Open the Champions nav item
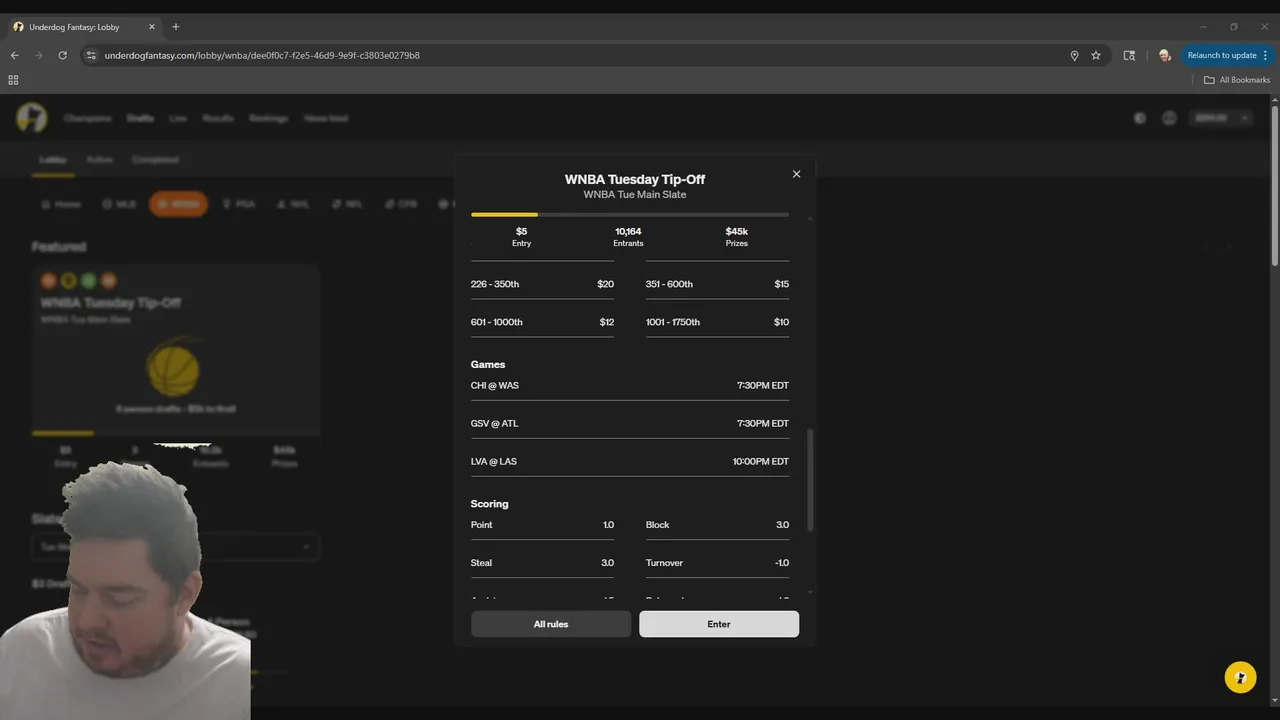 coord(88,118)
